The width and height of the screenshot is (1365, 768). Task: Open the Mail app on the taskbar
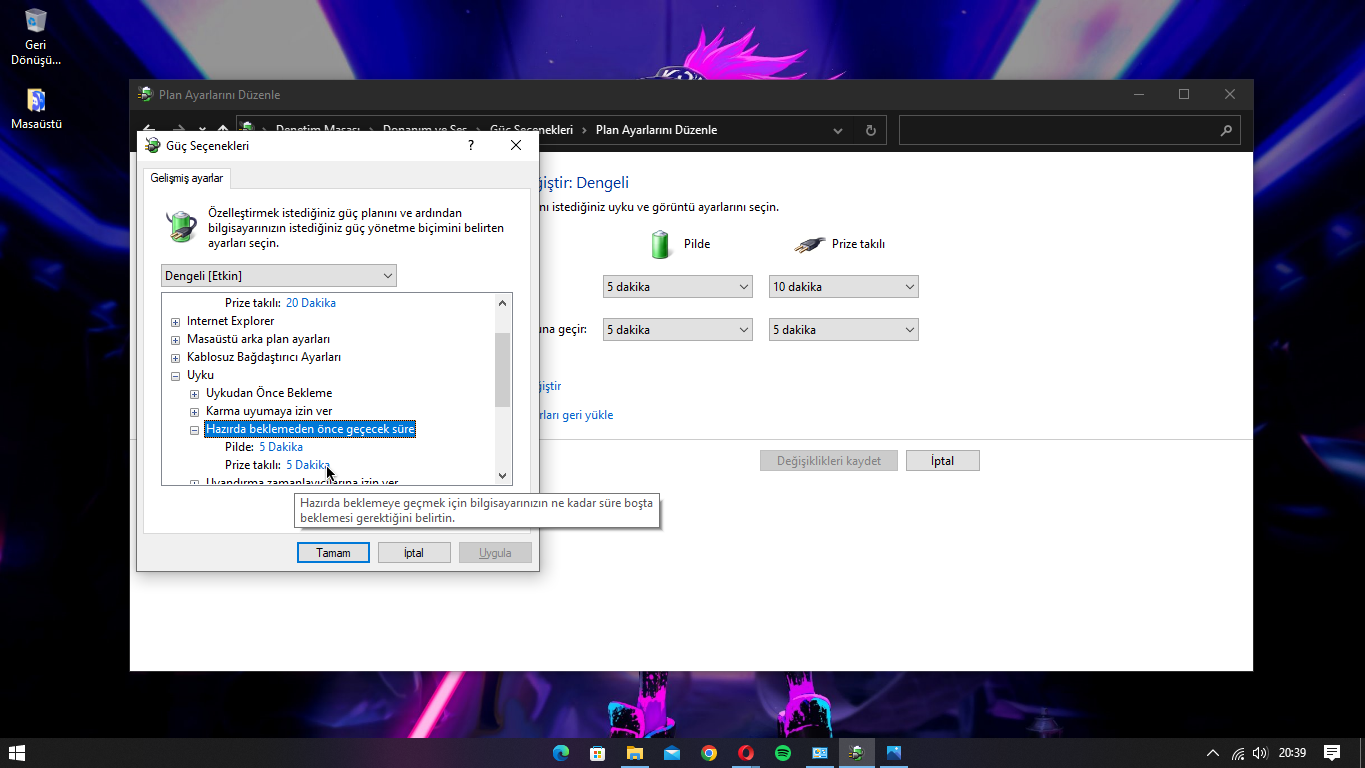(x=671, y=753)
